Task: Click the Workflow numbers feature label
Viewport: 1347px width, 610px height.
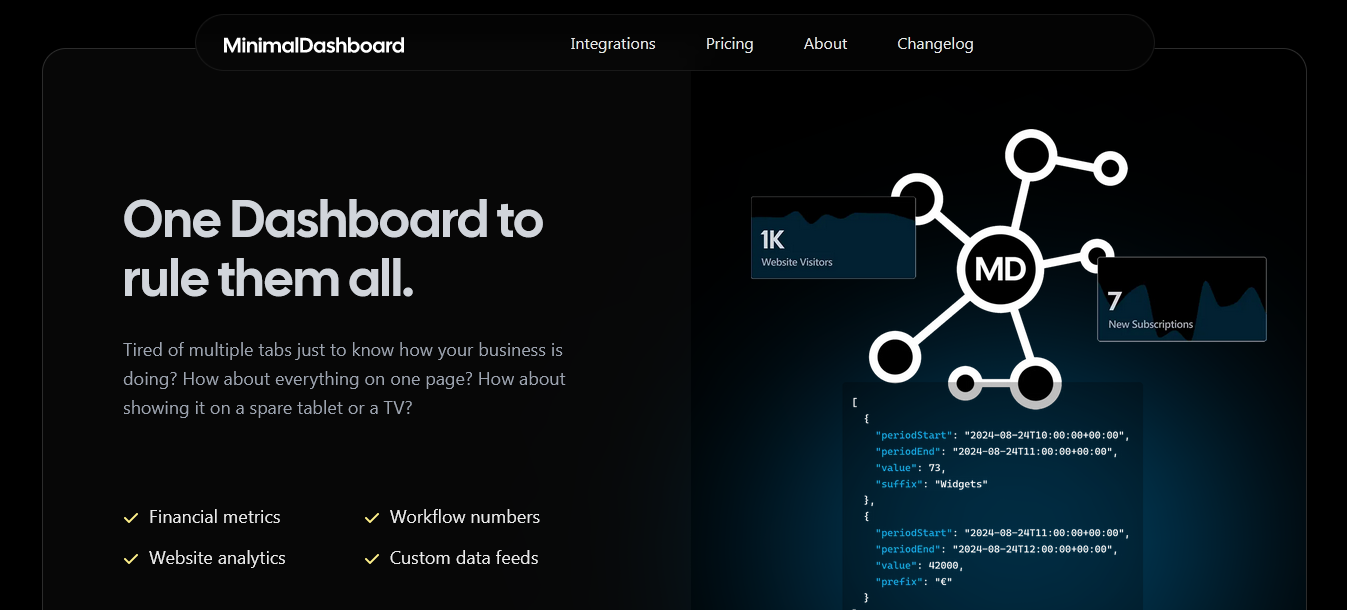Action: point(464,517)
